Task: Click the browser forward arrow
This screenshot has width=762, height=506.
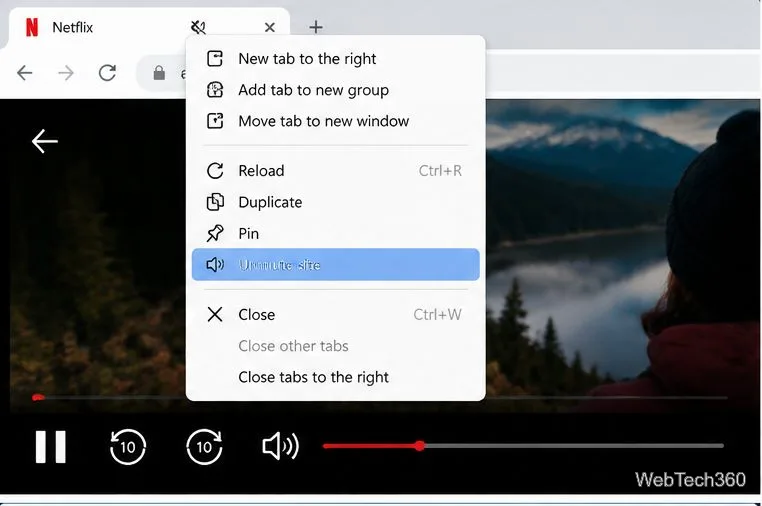Action: pyautogui.click(x=66, y=73)
